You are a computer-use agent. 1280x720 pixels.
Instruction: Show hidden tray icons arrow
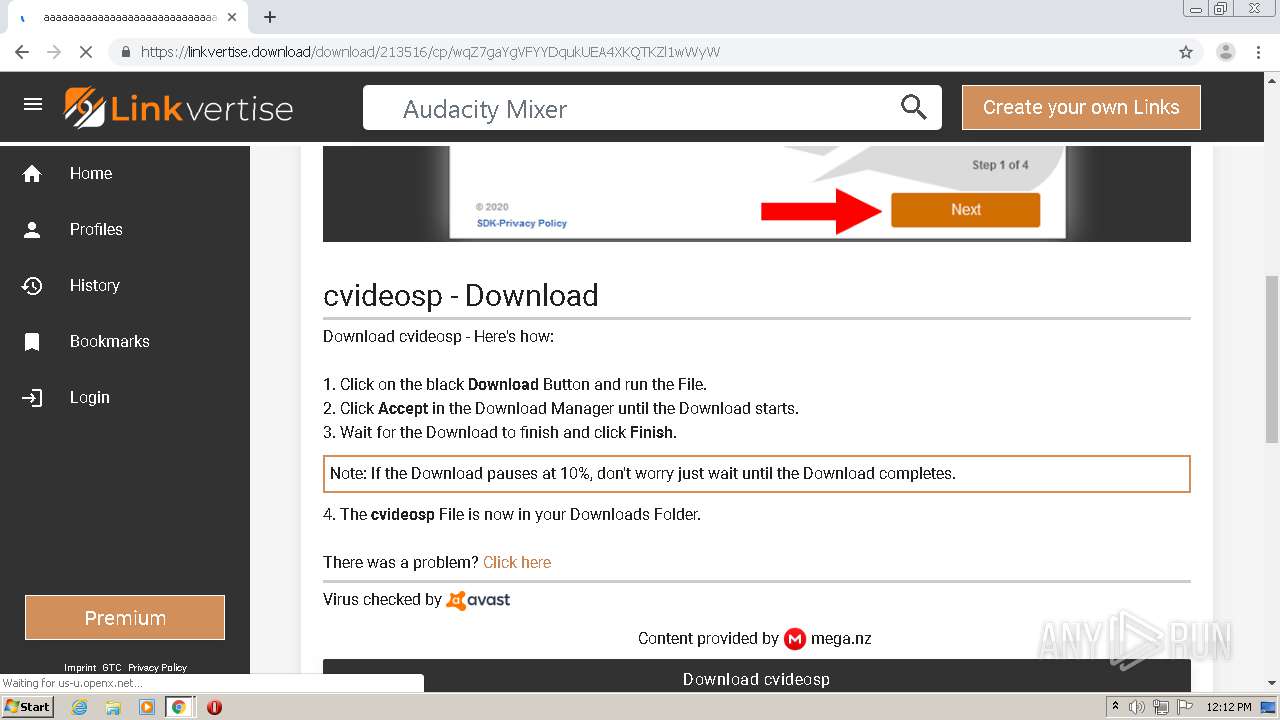click(1116, 707)
